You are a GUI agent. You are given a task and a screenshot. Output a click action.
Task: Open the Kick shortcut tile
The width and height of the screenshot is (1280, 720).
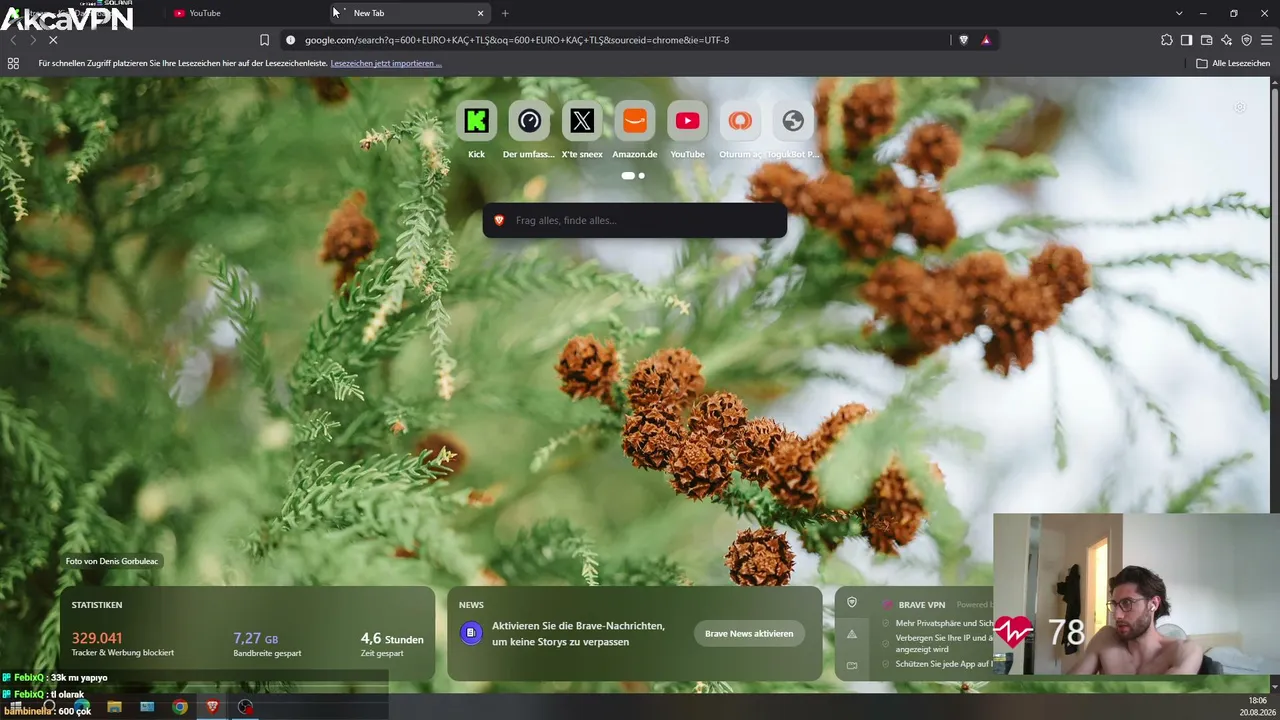476,121
